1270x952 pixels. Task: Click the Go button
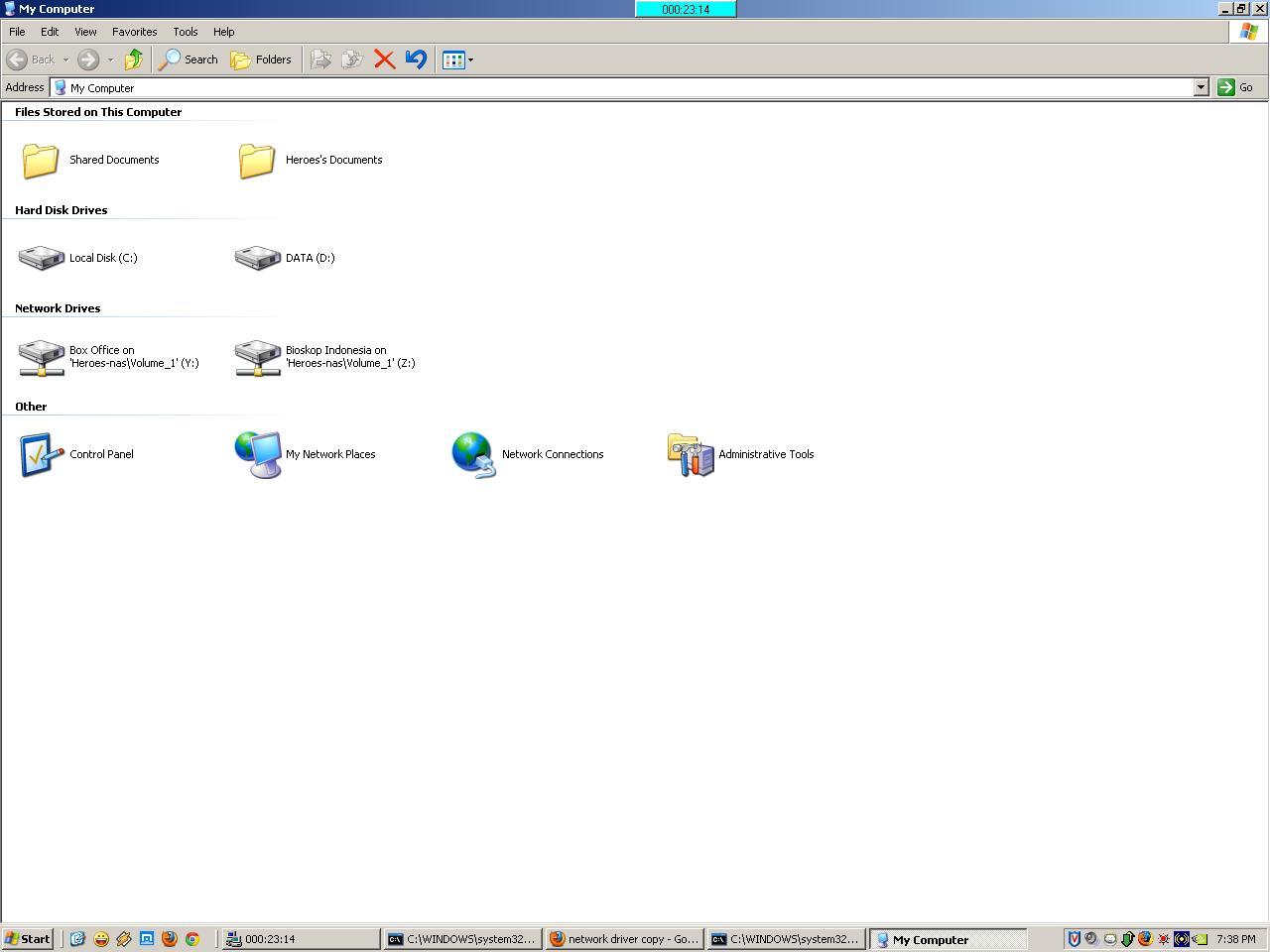(x=1235, y=87)
